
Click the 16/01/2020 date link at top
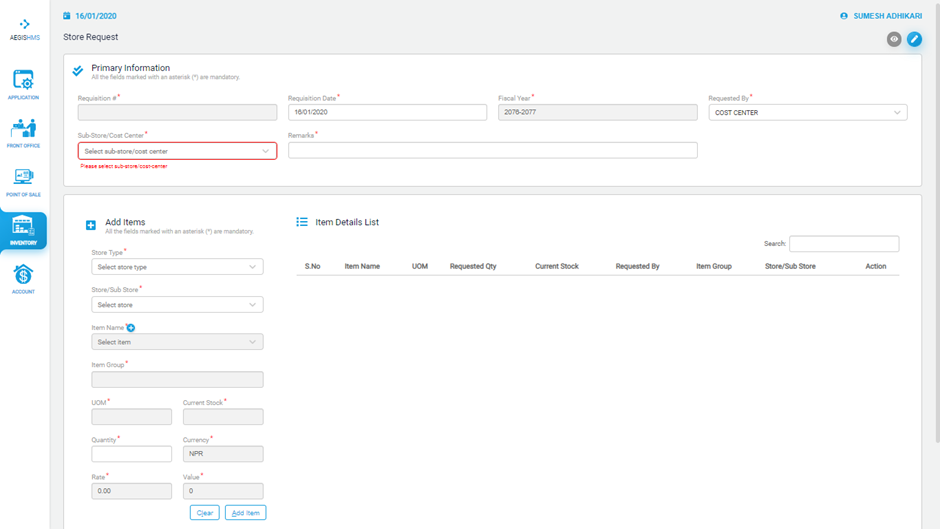point(96,16)
